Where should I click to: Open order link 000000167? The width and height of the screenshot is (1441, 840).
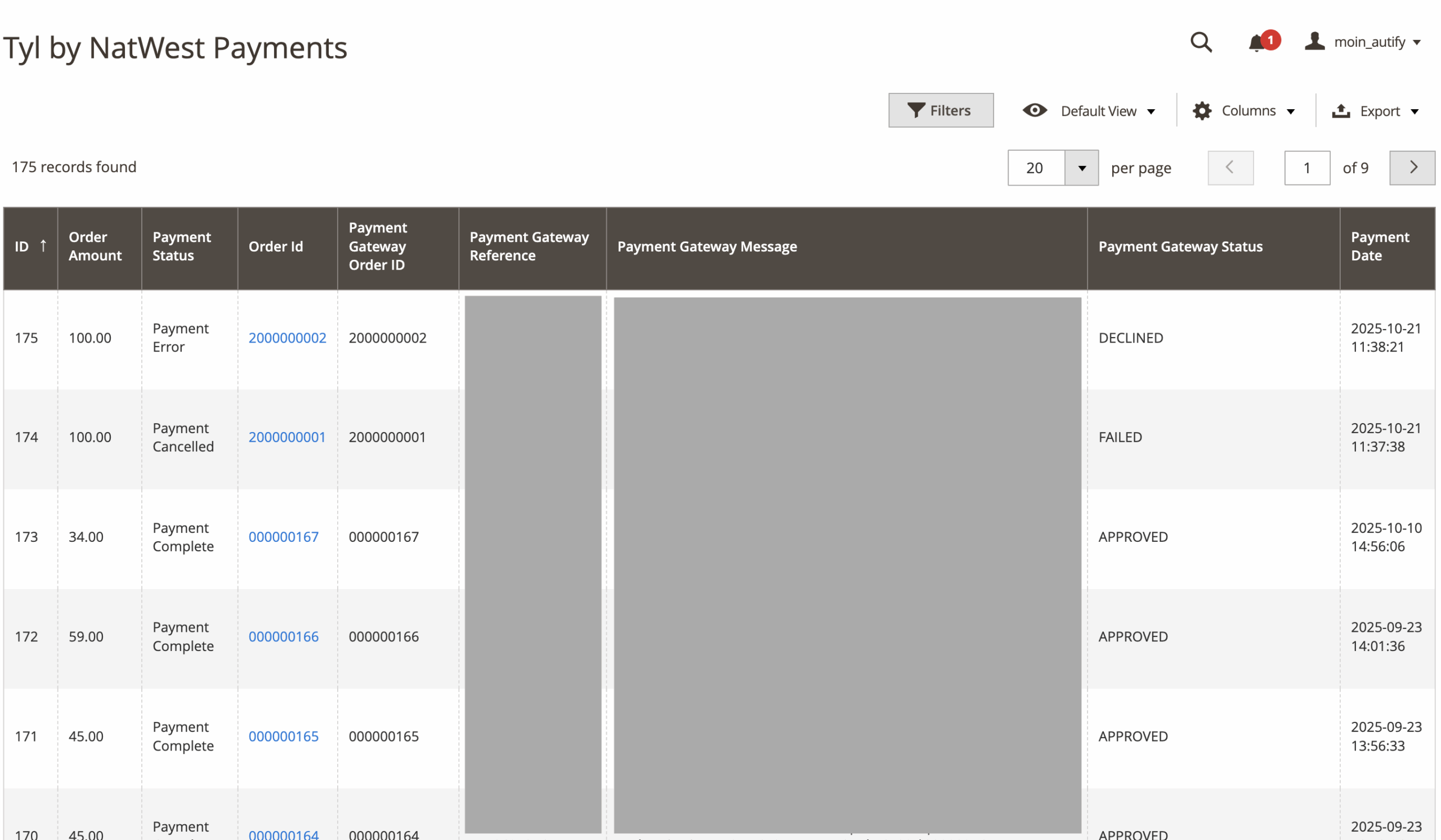pyautogui.click(x=283, y=537)
